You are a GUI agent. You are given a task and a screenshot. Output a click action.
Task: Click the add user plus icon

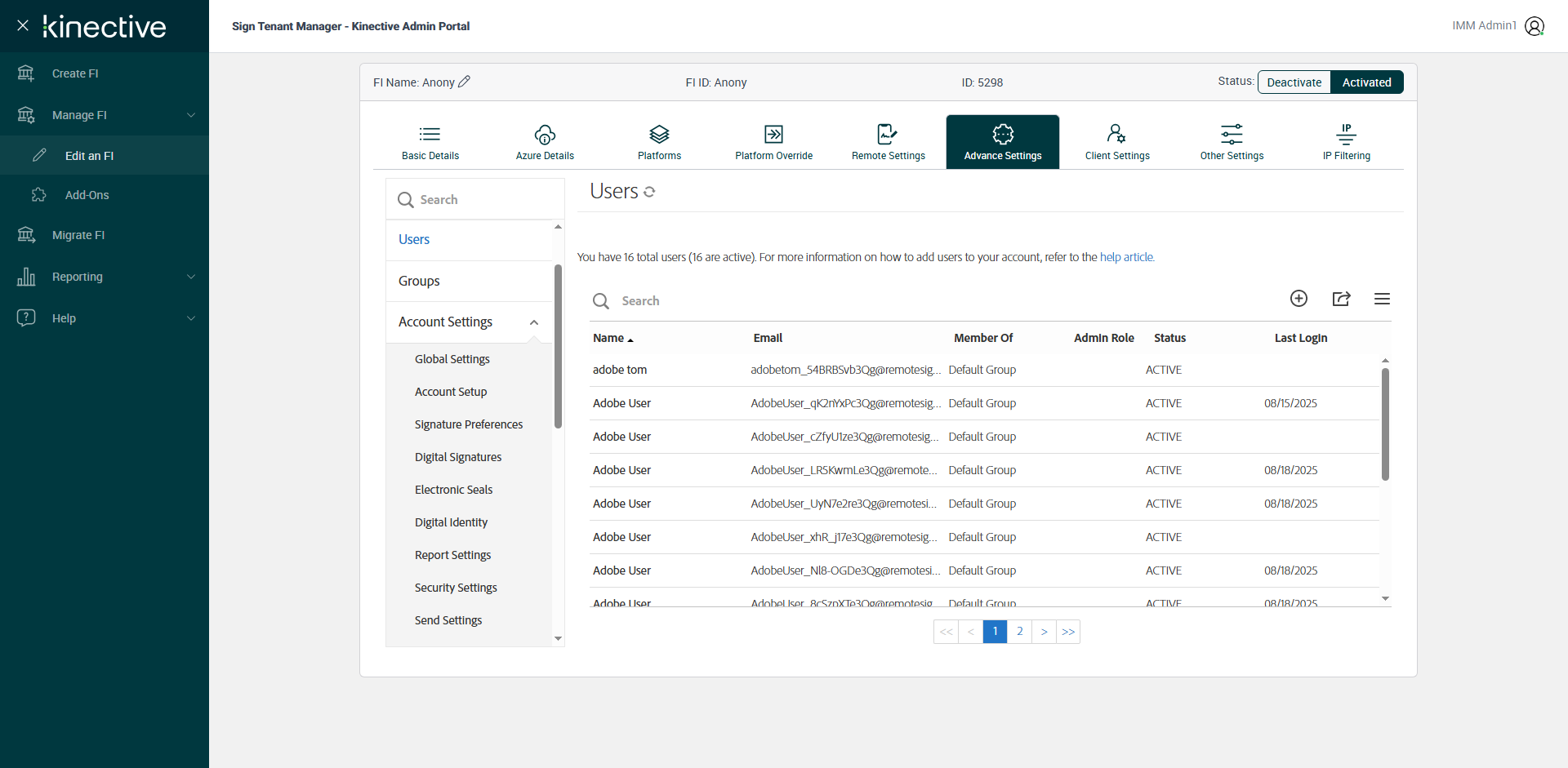[x=1298, y=299]
